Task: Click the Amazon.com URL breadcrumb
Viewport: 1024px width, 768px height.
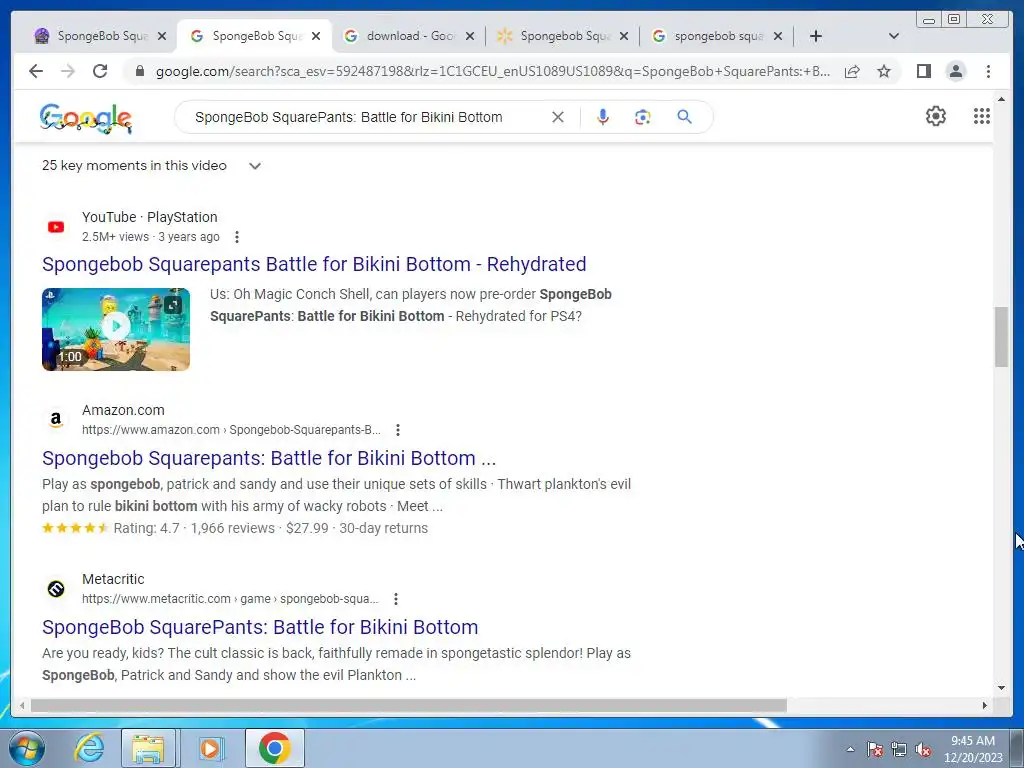Action: 231,430
